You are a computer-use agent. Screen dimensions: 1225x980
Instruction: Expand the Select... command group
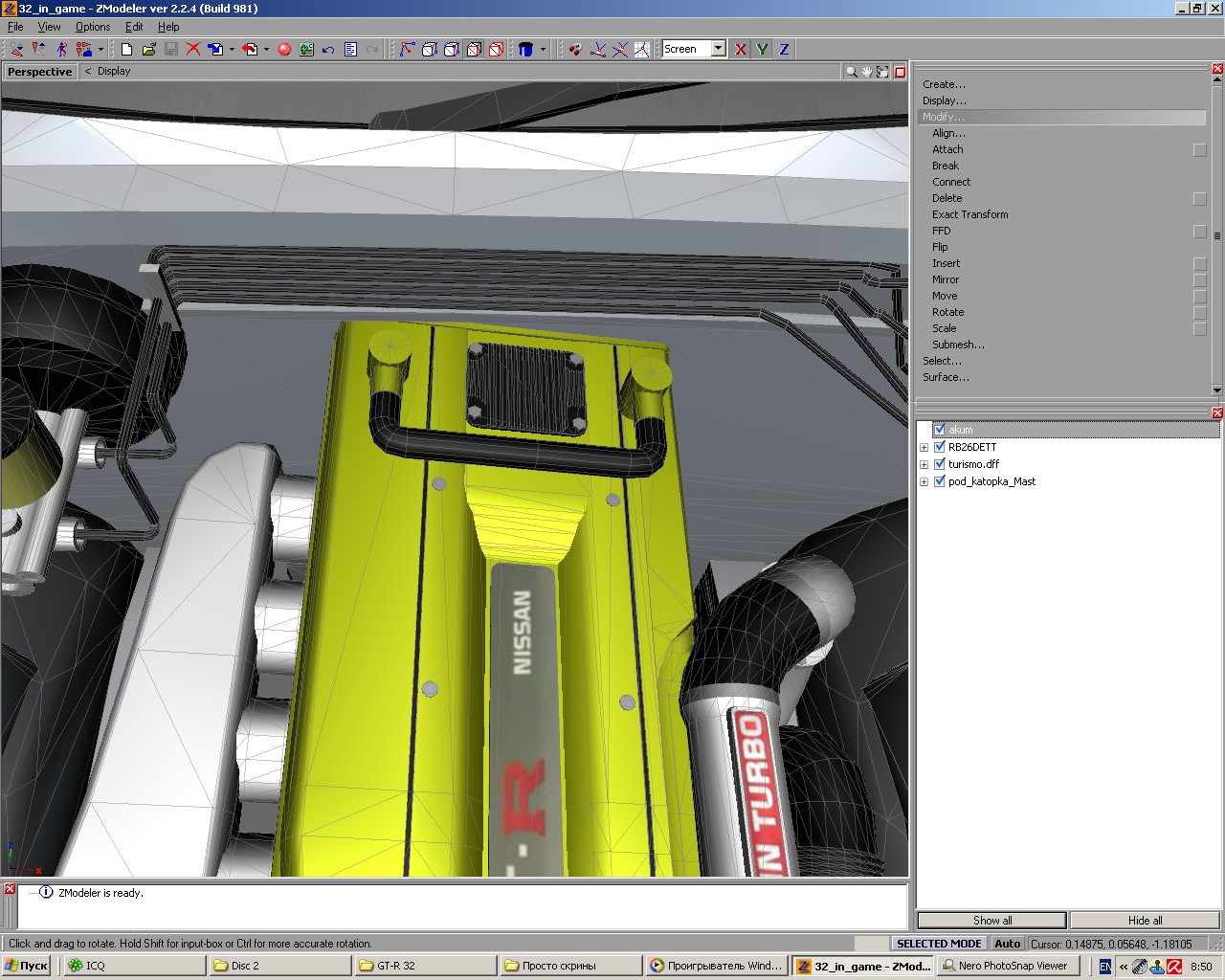tap(942, 361)
